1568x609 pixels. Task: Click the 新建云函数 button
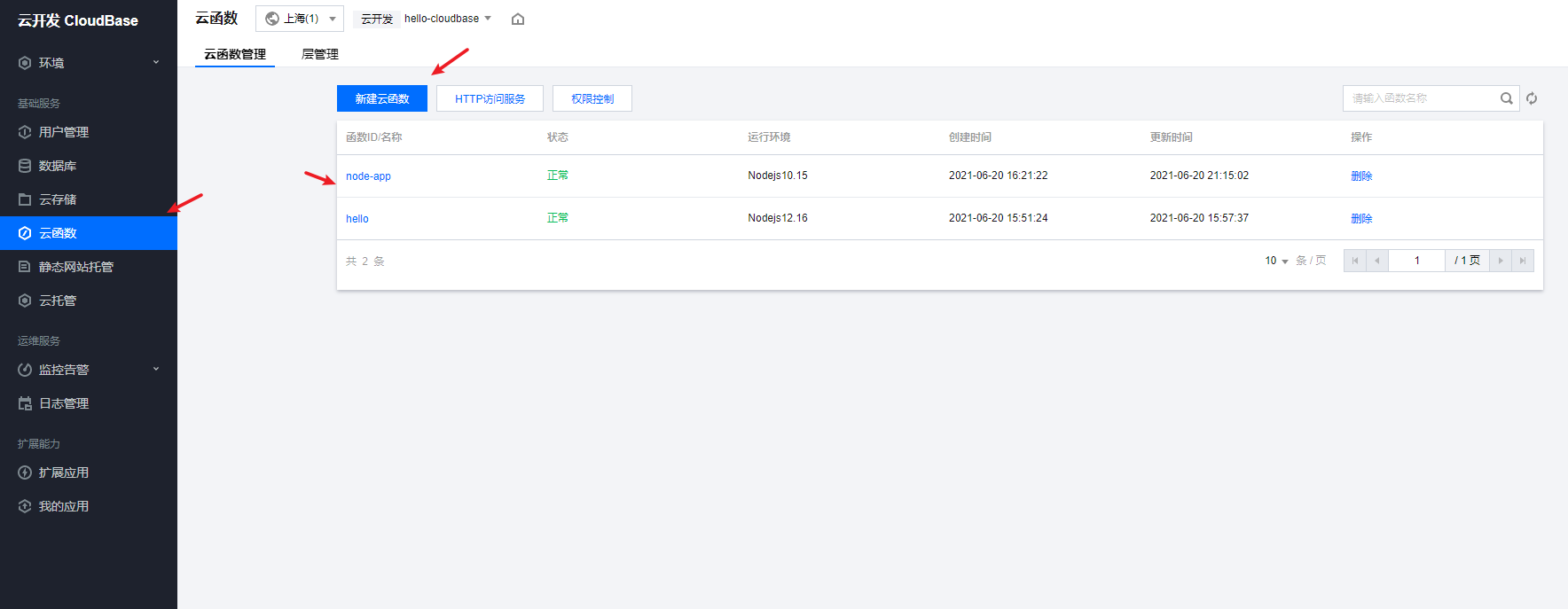382,98
